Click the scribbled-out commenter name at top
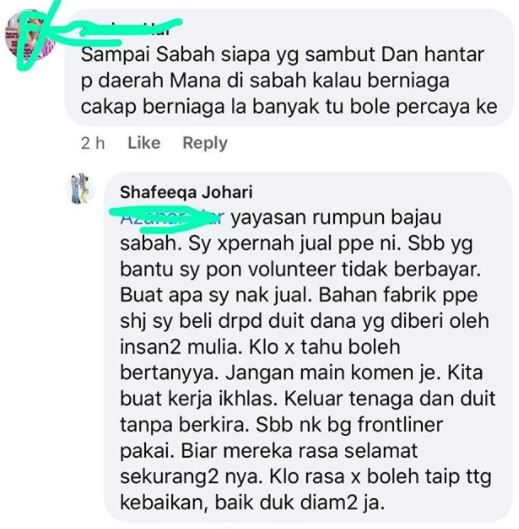The image size is (519, 529). (x=130, y=30)
